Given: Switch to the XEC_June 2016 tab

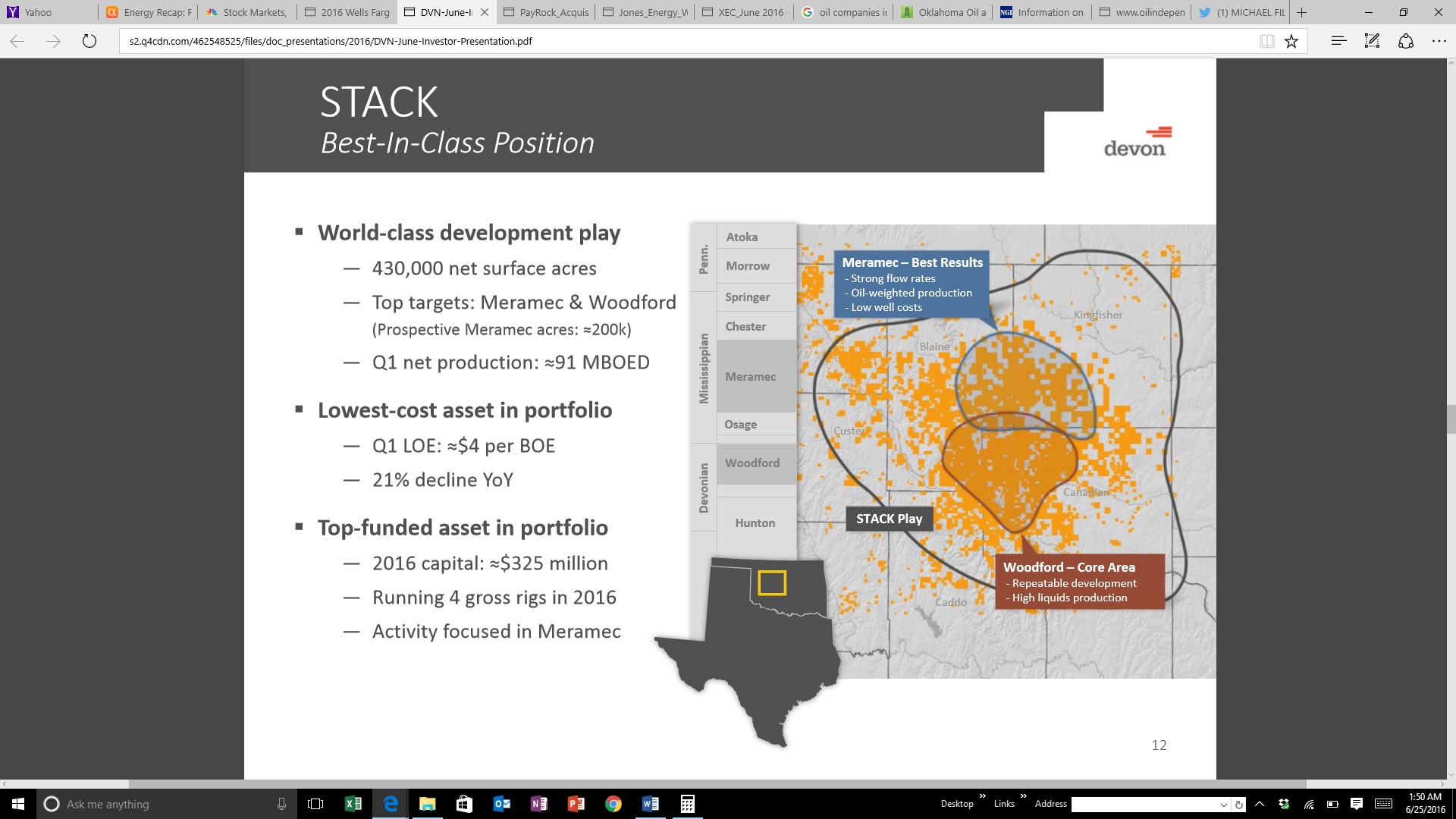Looking at the screenshot, I should coord(745,12).
